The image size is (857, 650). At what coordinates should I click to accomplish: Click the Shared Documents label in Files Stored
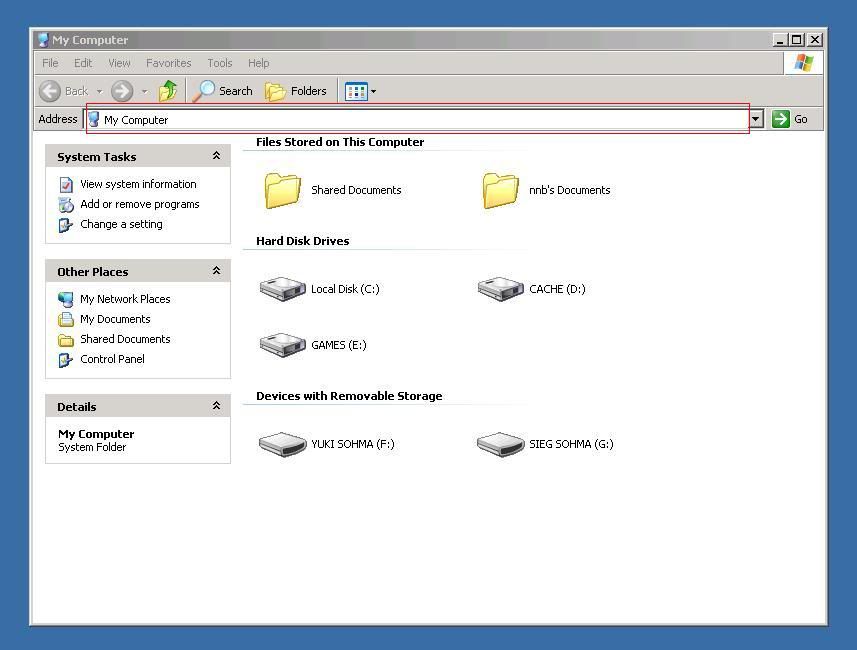tap(356, 190)
